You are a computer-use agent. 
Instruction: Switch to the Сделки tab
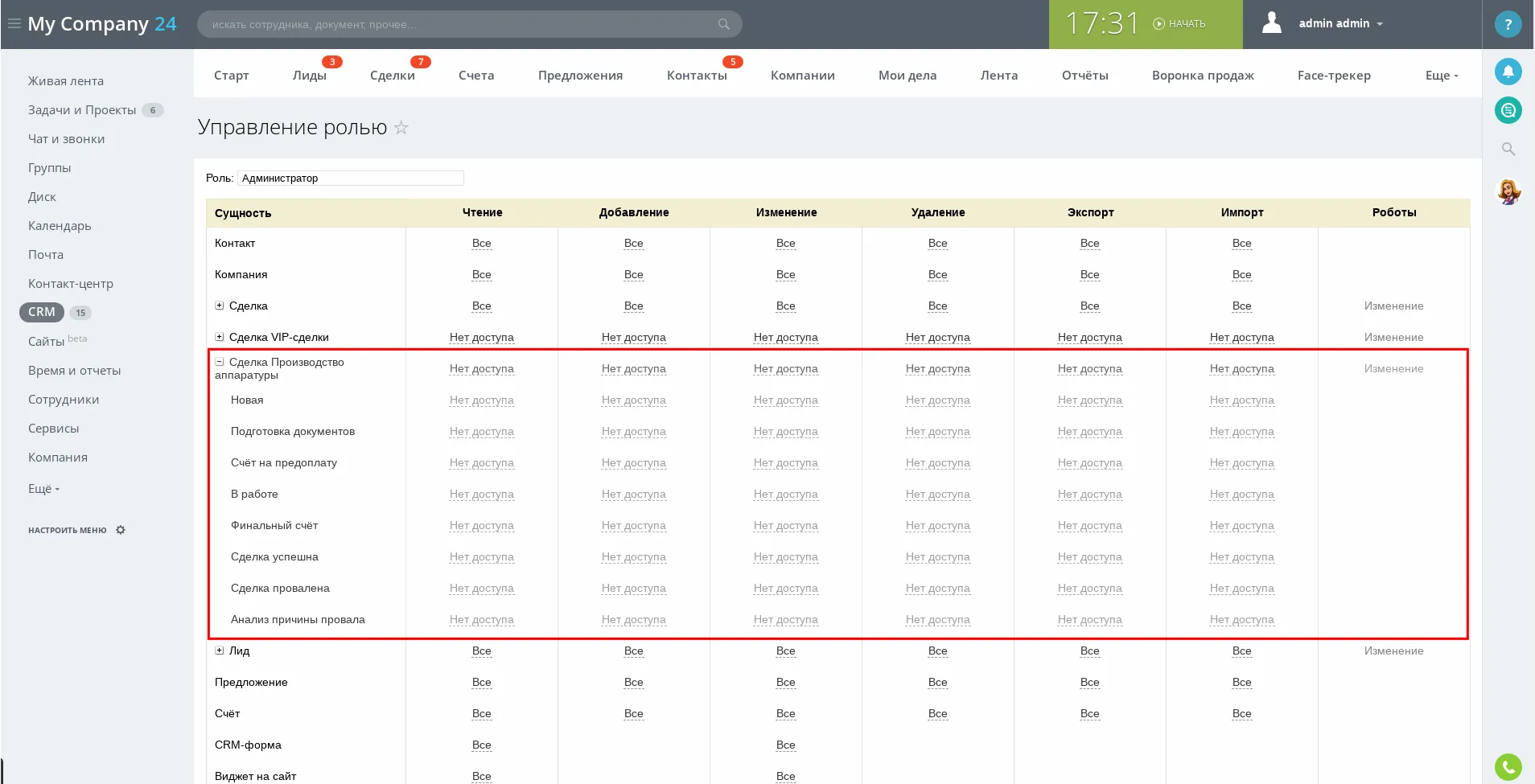click(x=392, y=76)
